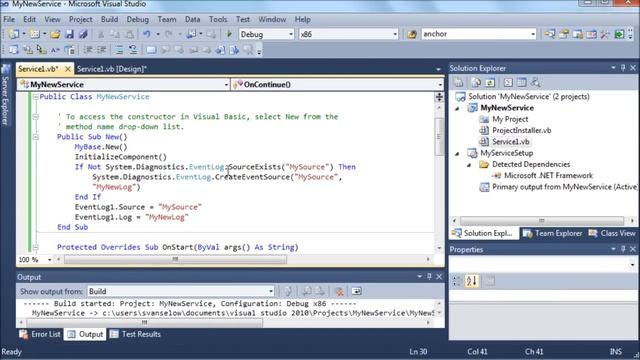Viewport: 640px width, 360px height.
Task: Open the File menu
Action: point(9,19)
